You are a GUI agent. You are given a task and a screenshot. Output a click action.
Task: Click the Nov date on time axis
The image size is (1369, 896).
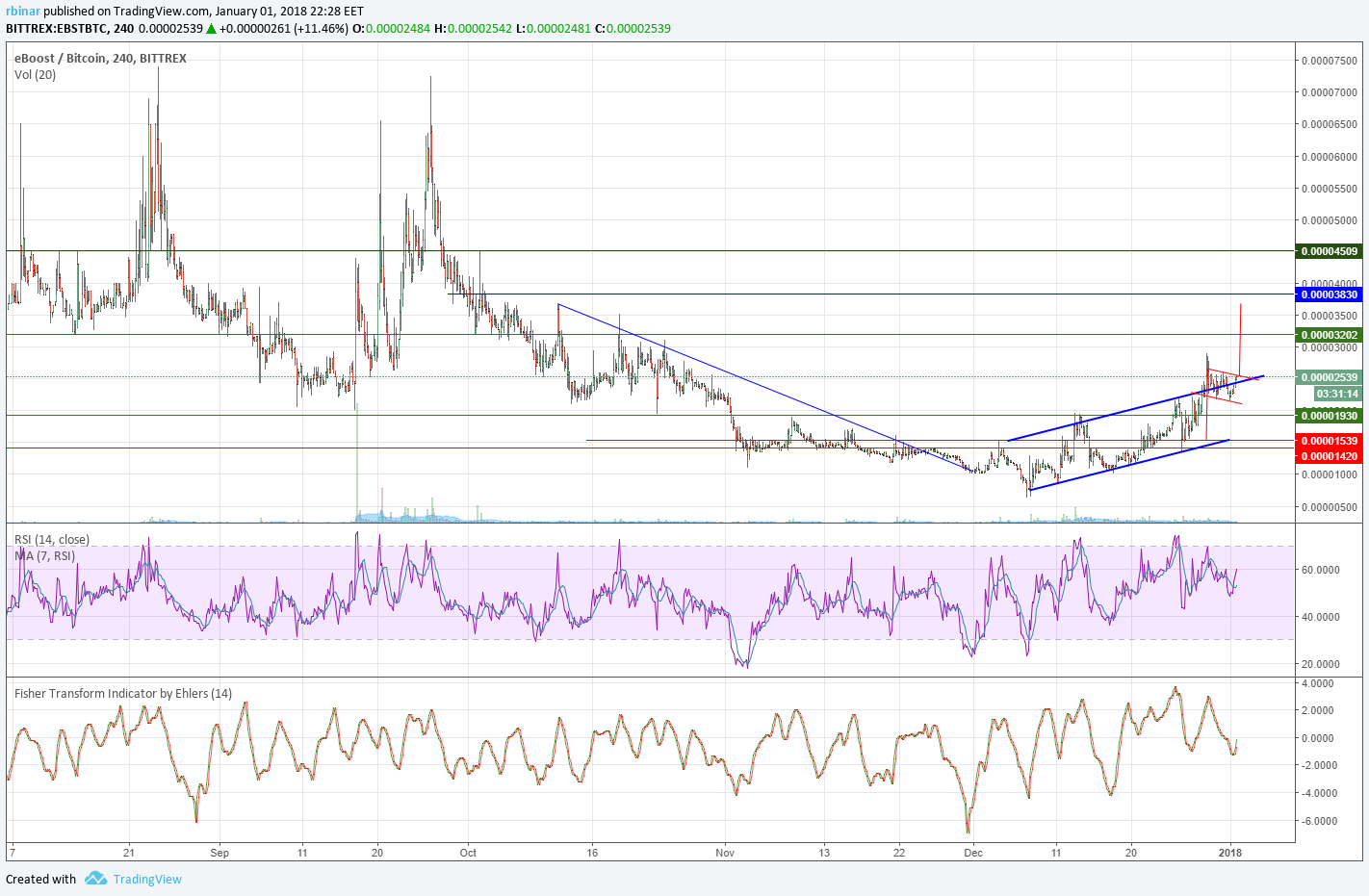pyautogui.click(x=726, y=853)
